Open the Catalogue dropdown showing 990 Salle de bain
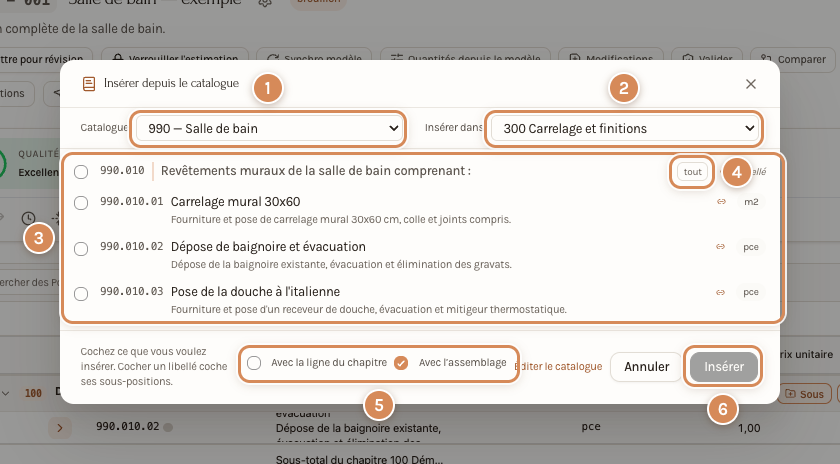Screen dimensions: 840x464 (268, 129)
